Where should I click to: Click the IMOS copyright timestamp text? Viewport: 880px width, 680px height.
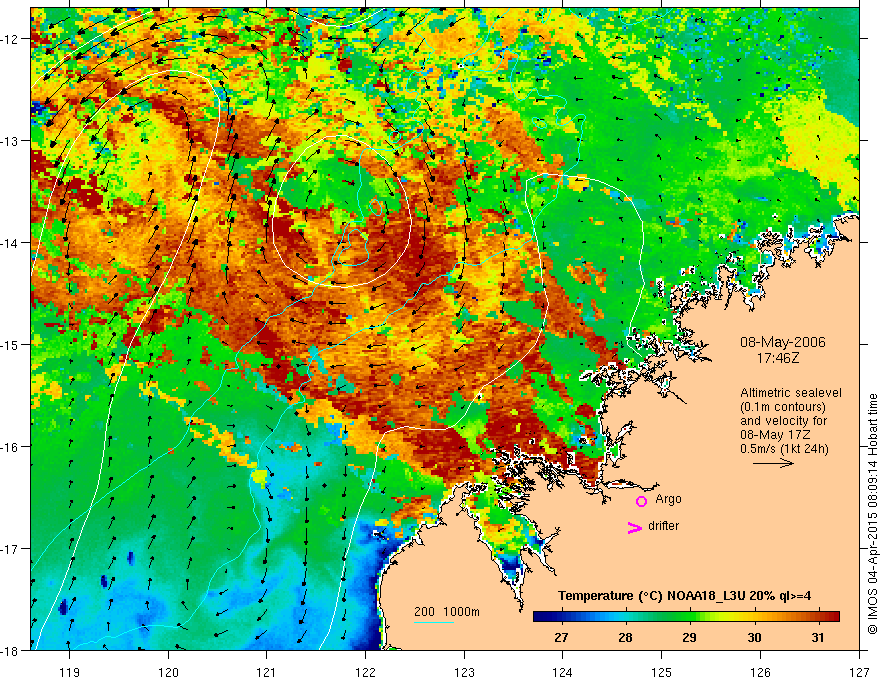pos(872,513)
